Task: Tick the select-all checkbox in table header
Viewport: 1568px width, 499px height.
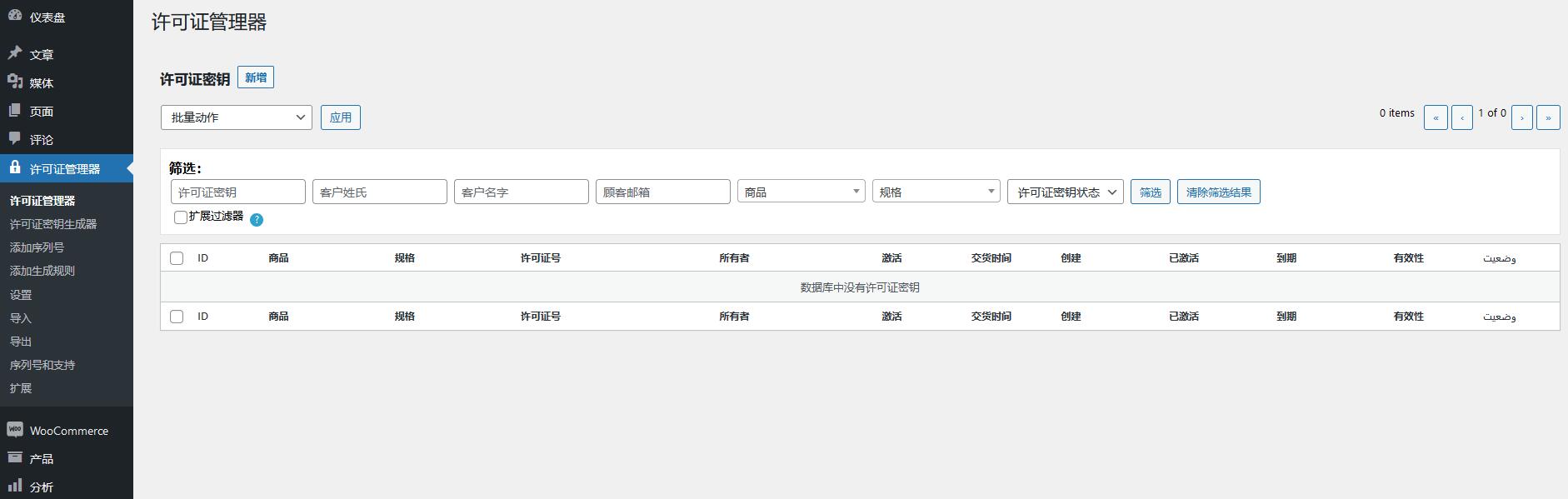Action: click(177, 258)
